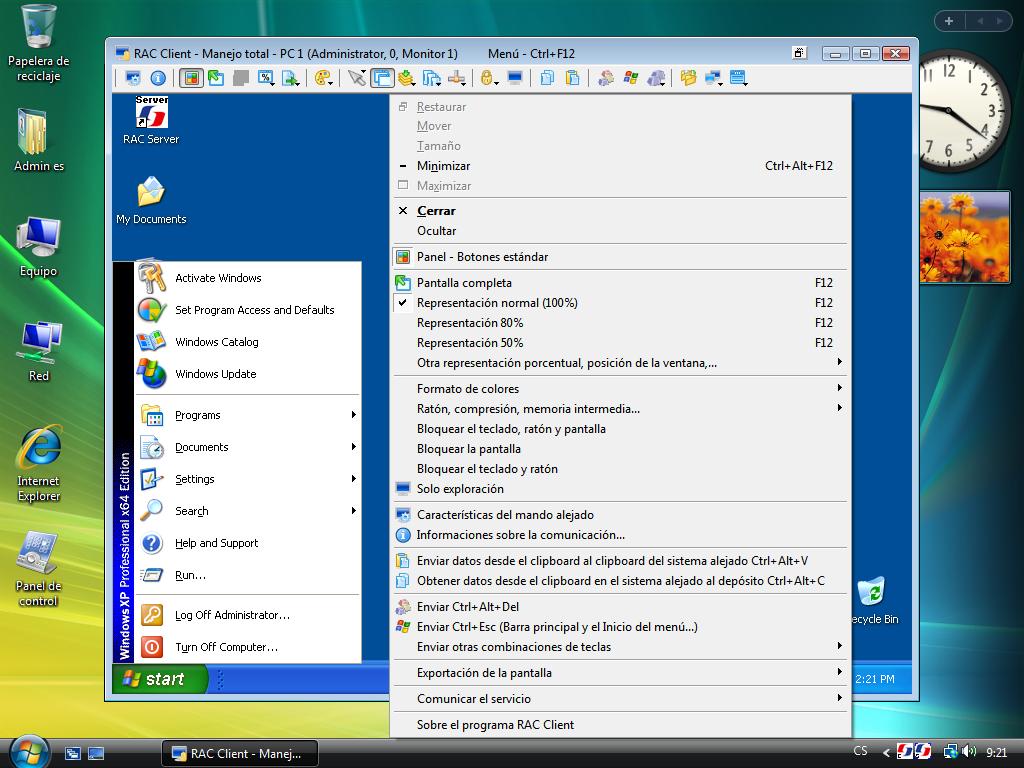Click the Windows flag Ctrl+Esc toolbar icon
The height and width of the screenshot is (768, 1024).
[x=631, y=78]
